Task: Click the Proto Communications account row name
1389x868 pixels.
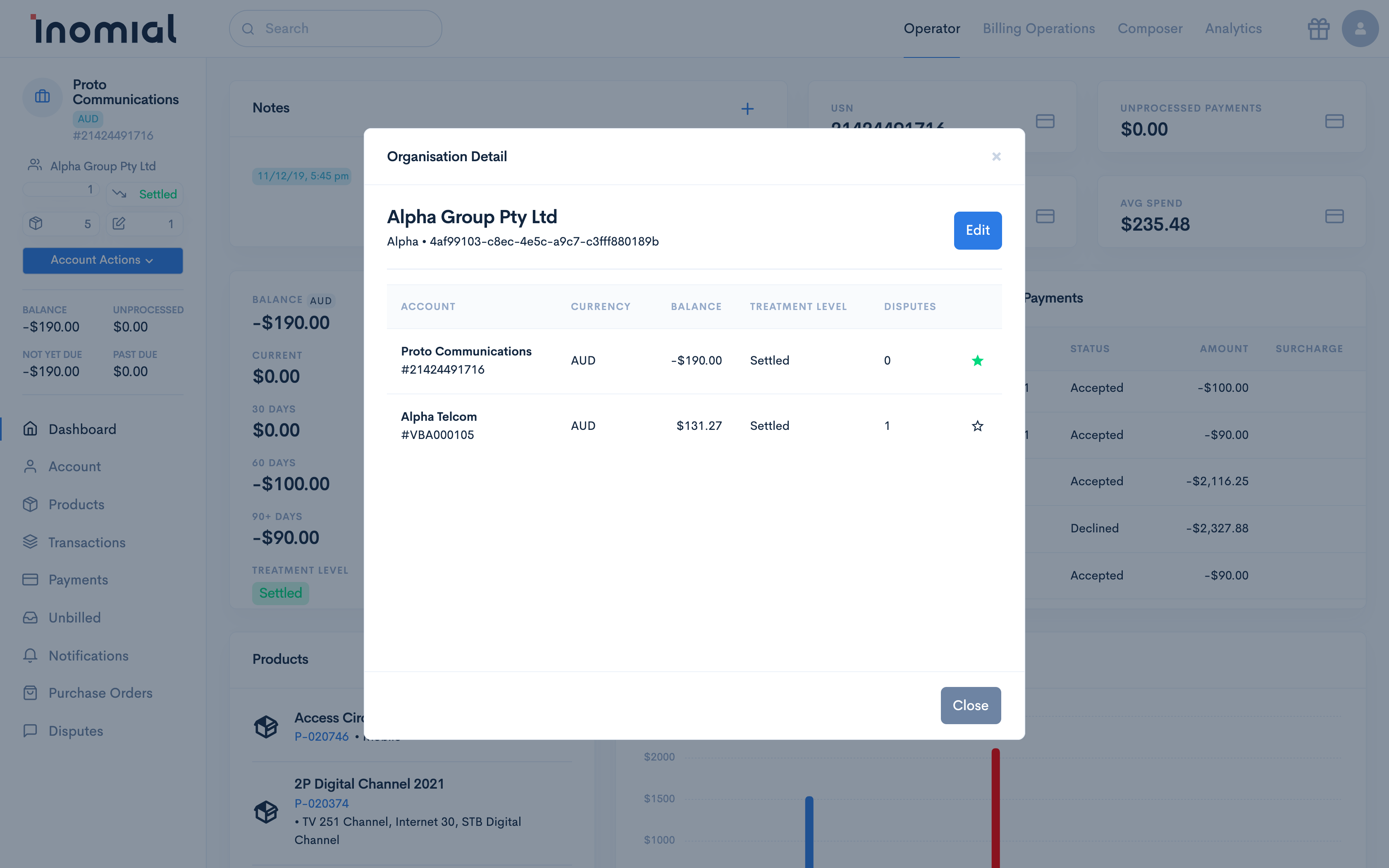Action: (466, 351)
